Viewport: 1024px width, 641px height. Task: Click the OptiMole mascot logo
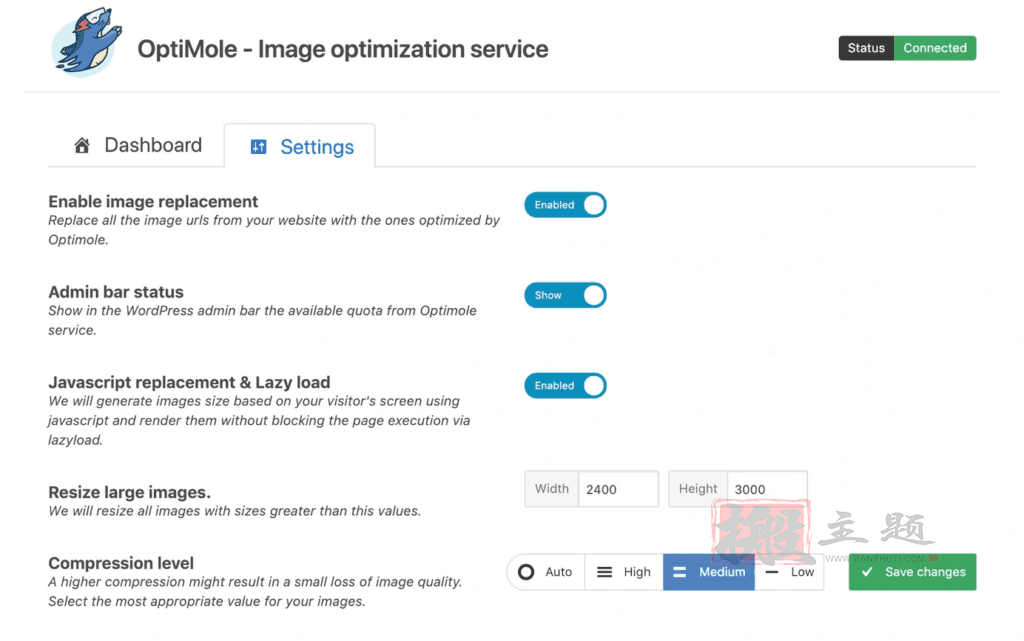[86, 42]
